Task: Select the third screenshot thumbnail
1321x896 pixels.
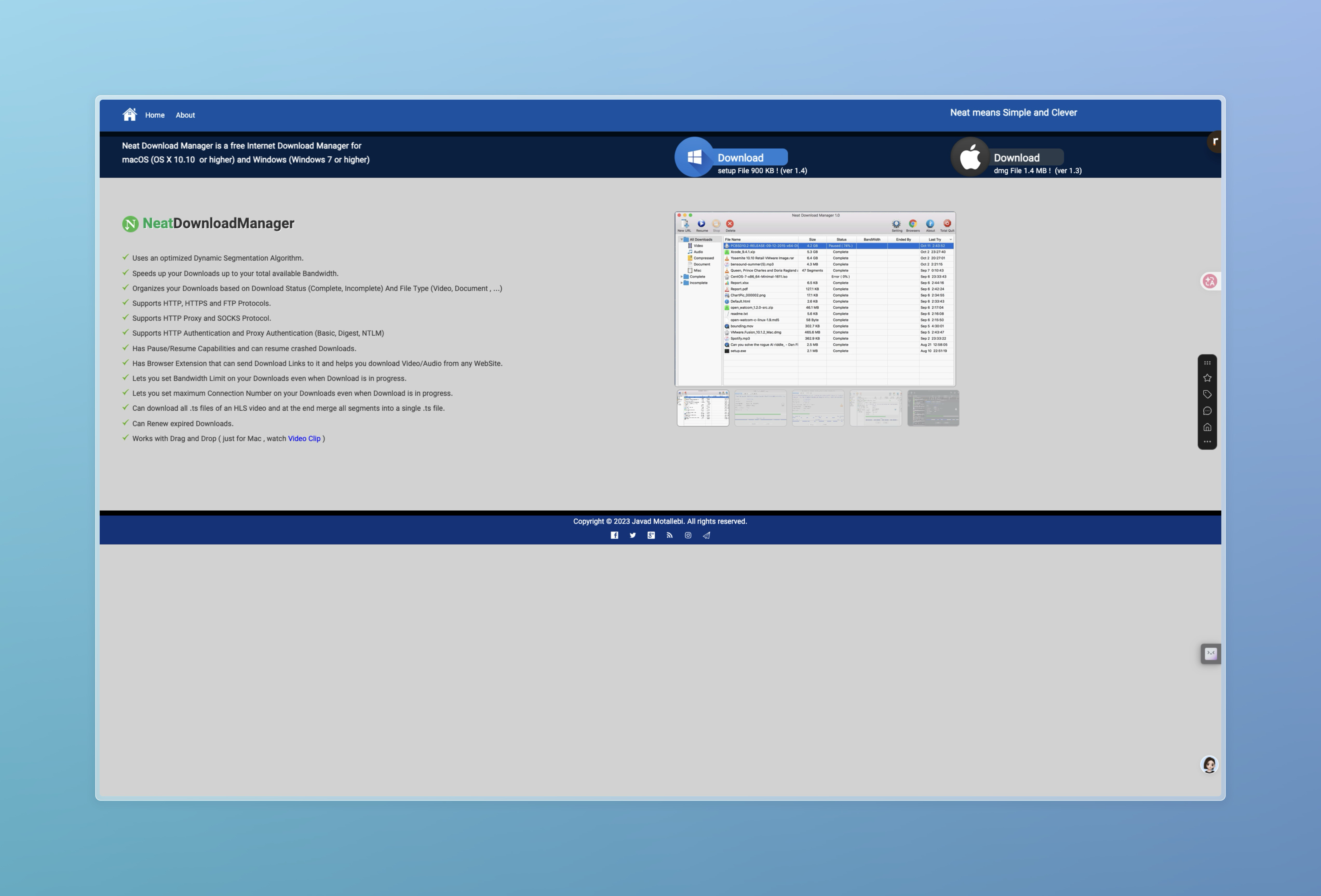Action: click(x=818, y=408)
